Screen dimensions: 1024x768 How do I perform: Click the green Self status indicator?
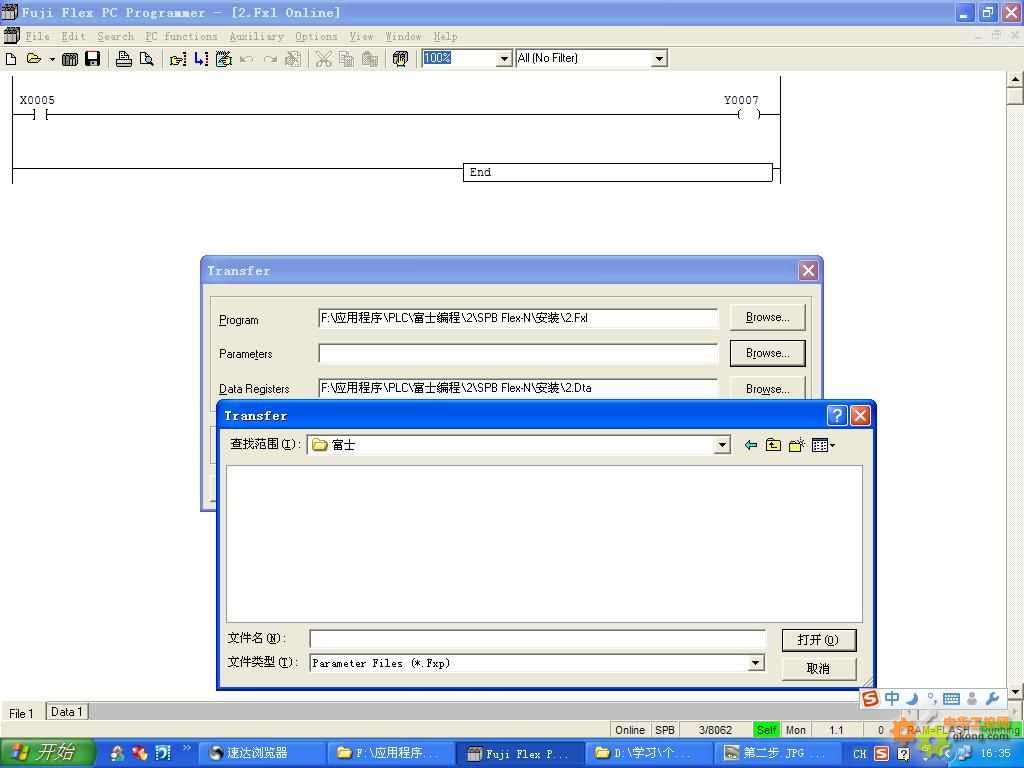767,730
